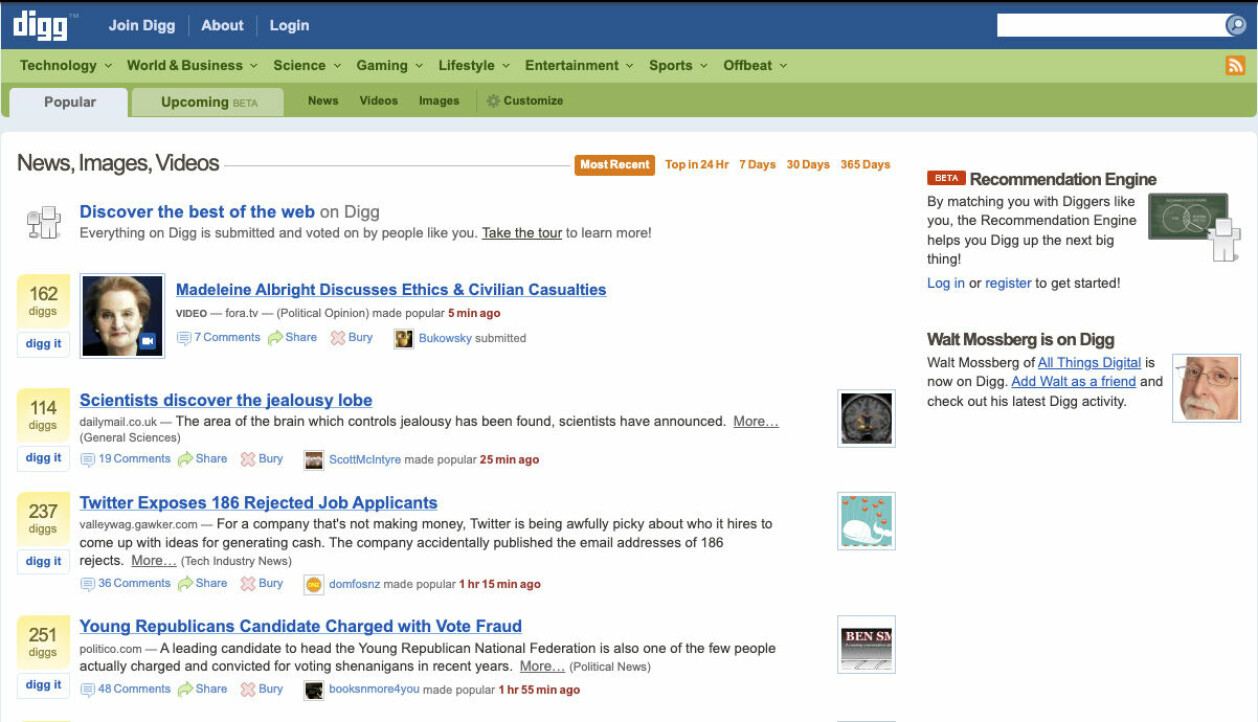Sort by 7 Days
Image resolution: width=1258 pixels, height=722 pixels.
[x=758, y=165]
